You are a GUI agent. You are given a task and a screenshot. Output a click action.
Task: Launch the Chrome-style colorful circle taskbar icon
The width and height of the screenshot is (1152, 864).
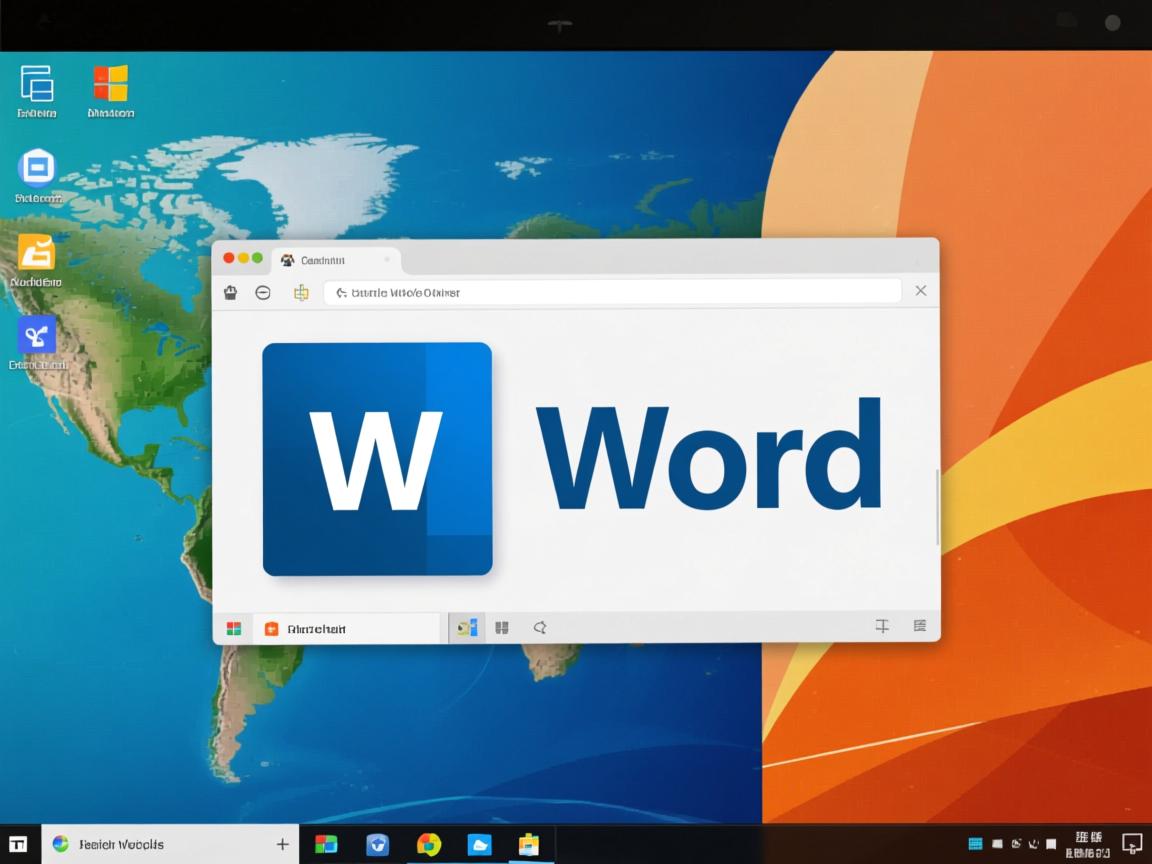tap(429, 844)
